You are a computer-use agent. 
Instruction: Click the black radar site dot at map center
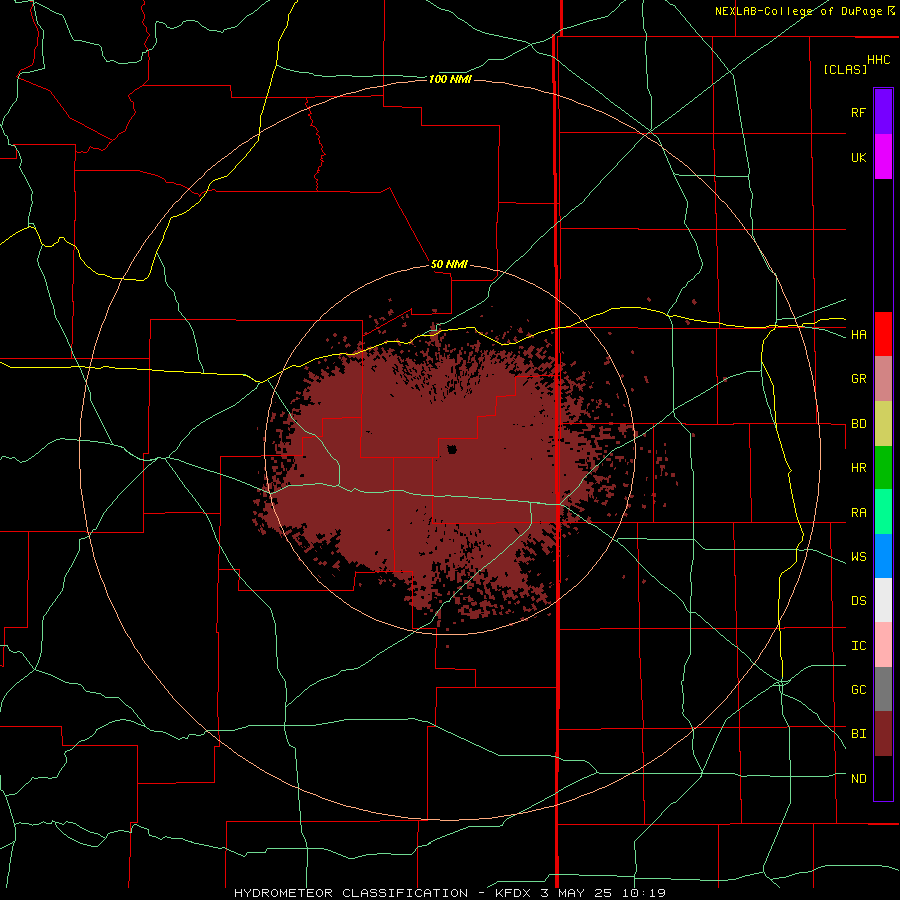coord(452,449)
